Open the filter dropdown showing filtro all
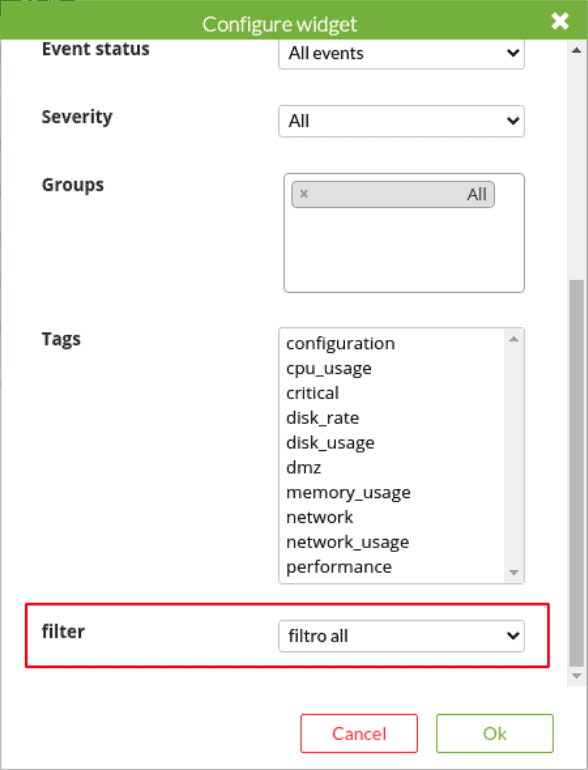Image resolution: width=588 pixels, height=770 pixels. click(401, 636)
